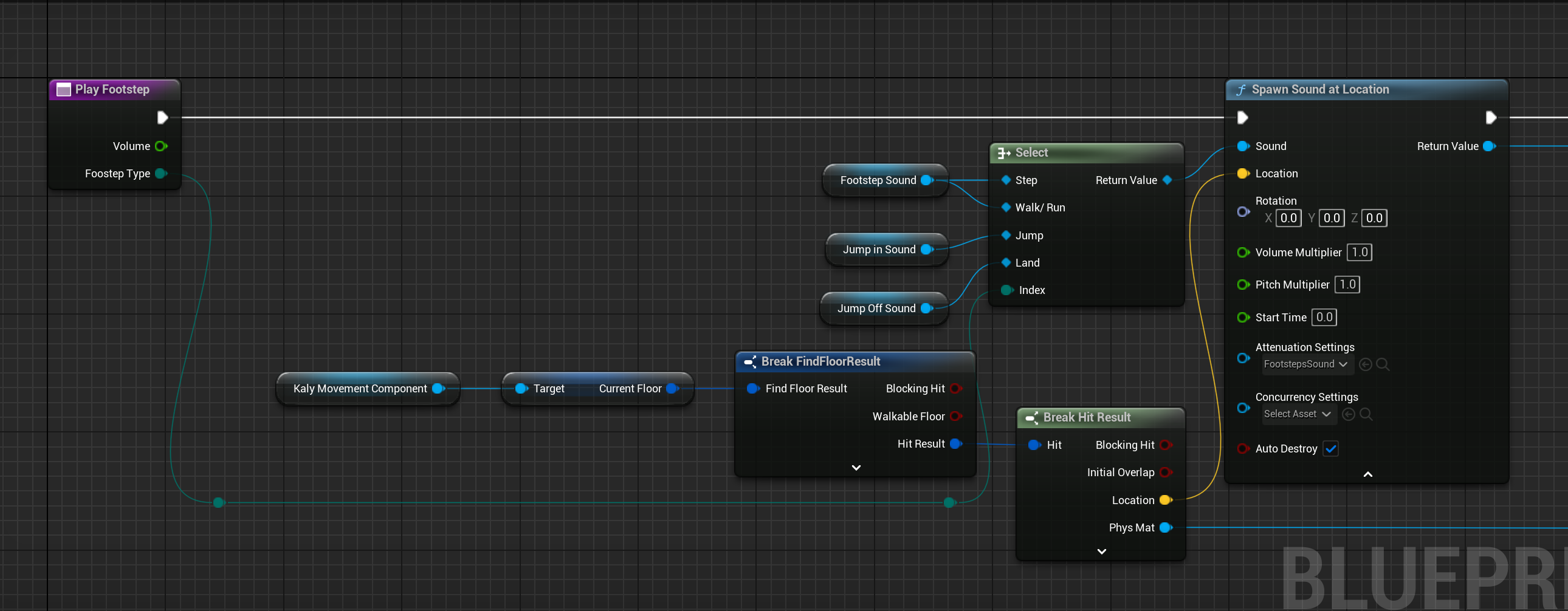1568x611 pixels.
Task: Browse to Attenuation Settings asset magnifier icon
Action: tap(1383, 364)
